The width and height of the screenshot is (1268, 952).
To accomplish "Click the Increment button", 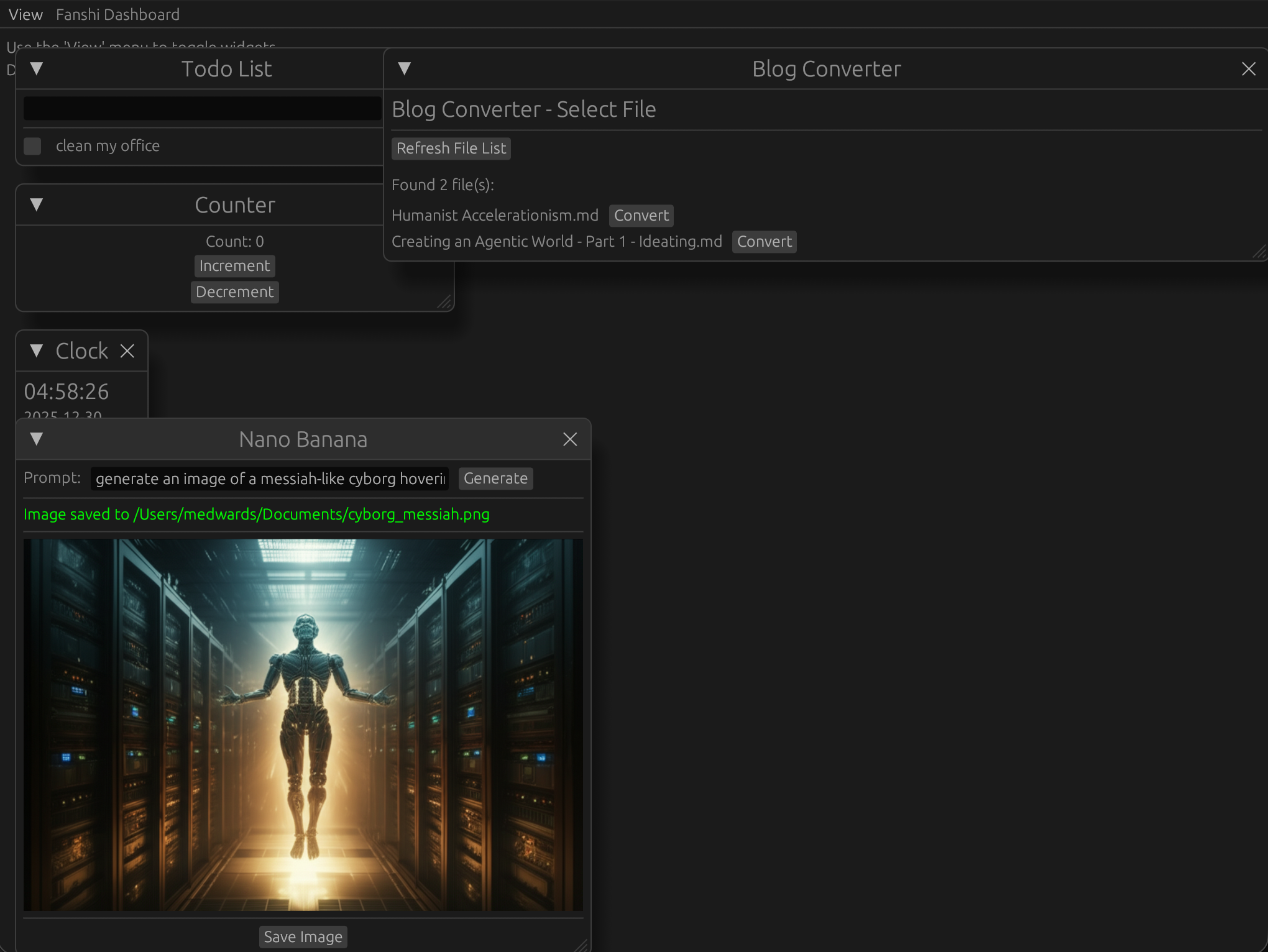I will point(234,265).
